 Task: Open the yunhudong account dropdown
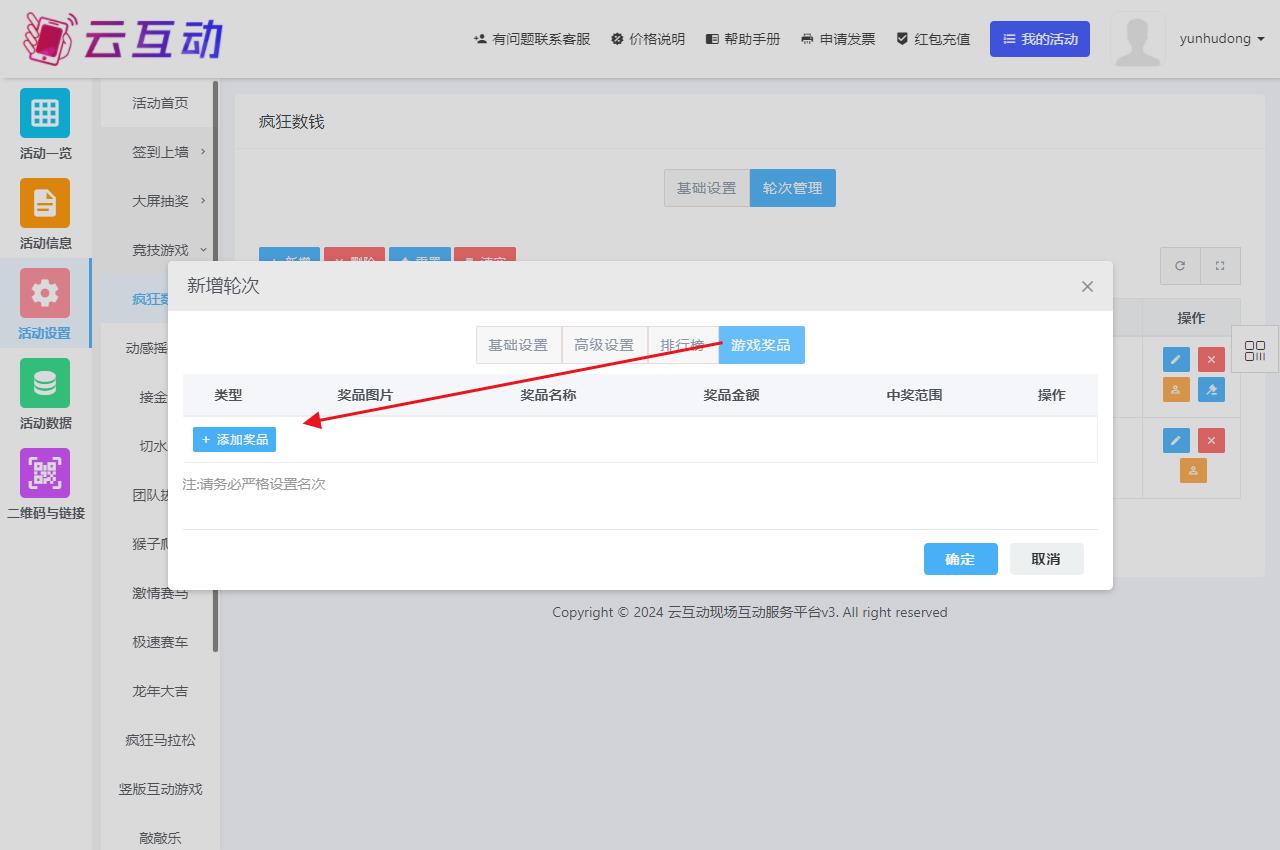[x=1222, y=39]
